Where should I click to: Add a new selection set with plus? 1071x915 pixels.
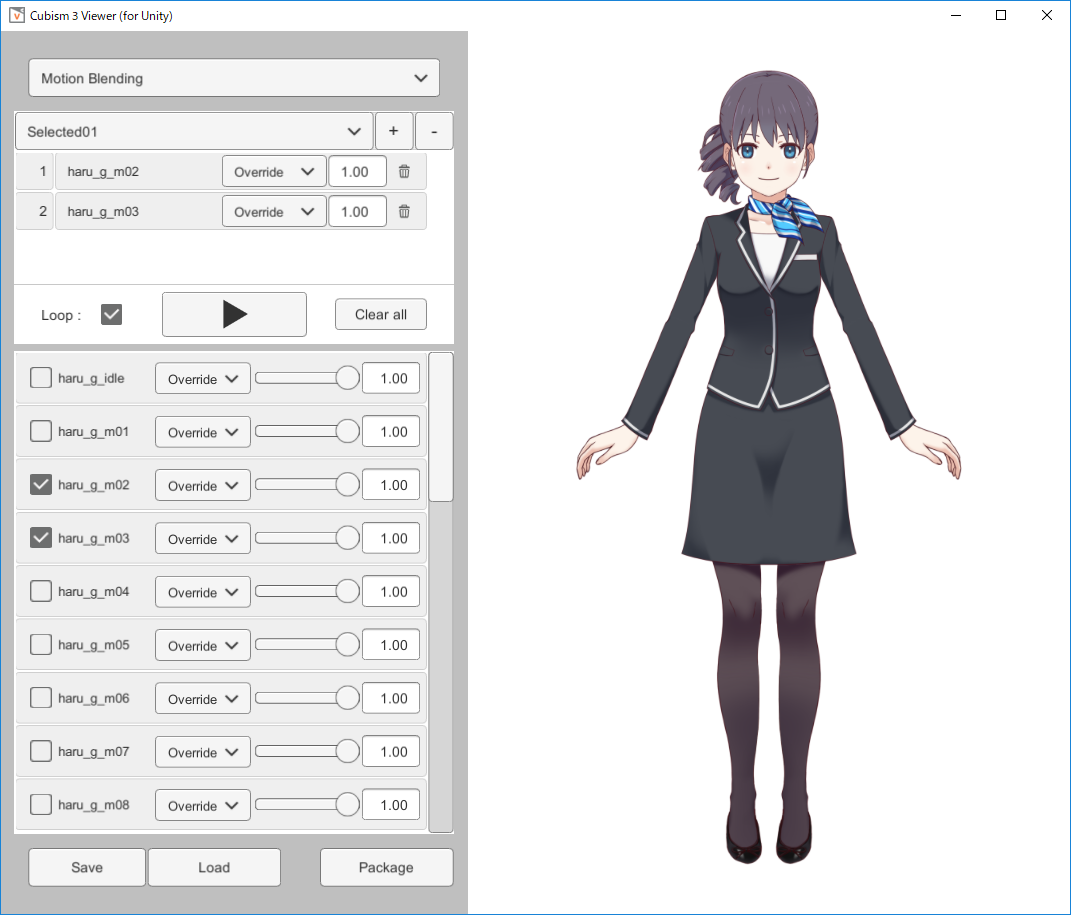(393, 131)
